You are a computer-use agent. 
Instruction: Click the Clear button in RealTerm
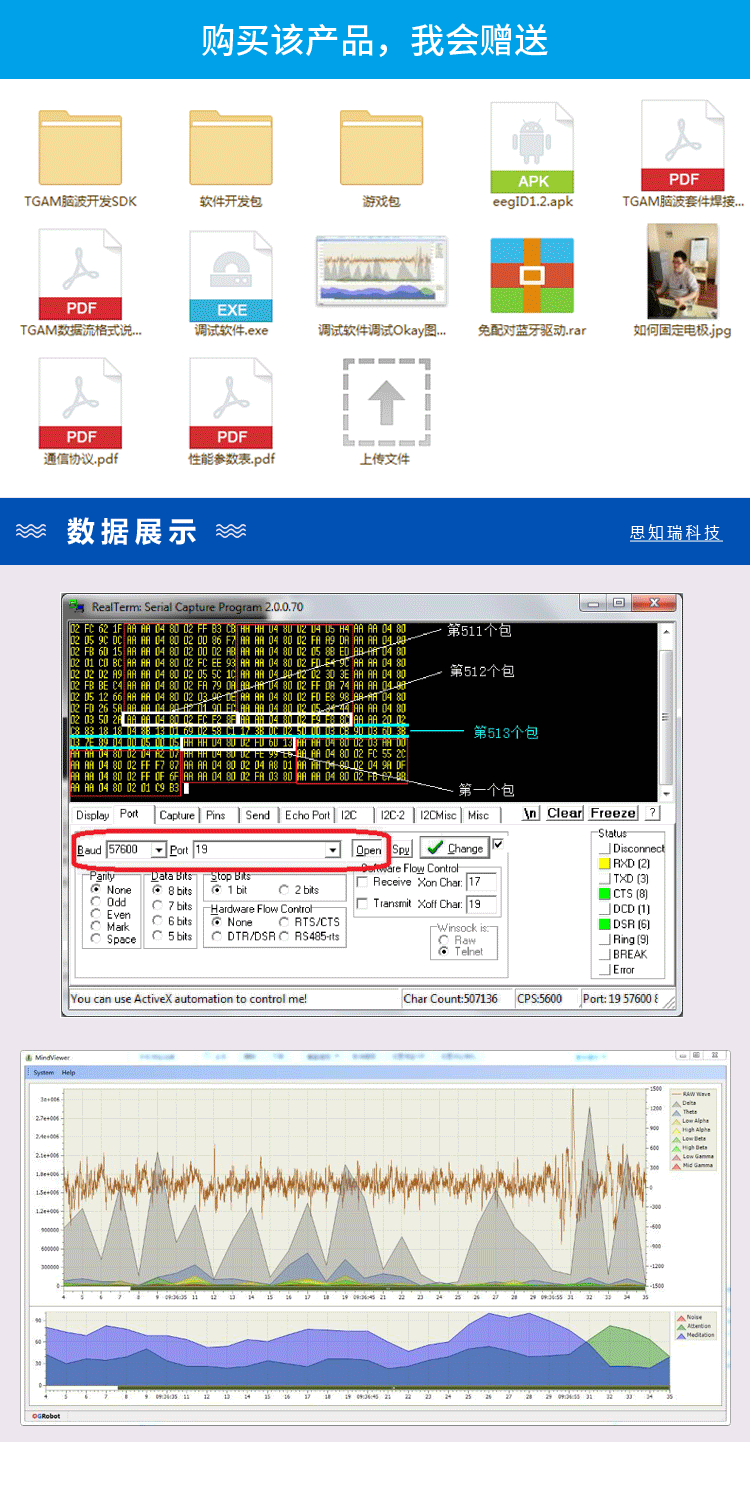click(564, 813)
